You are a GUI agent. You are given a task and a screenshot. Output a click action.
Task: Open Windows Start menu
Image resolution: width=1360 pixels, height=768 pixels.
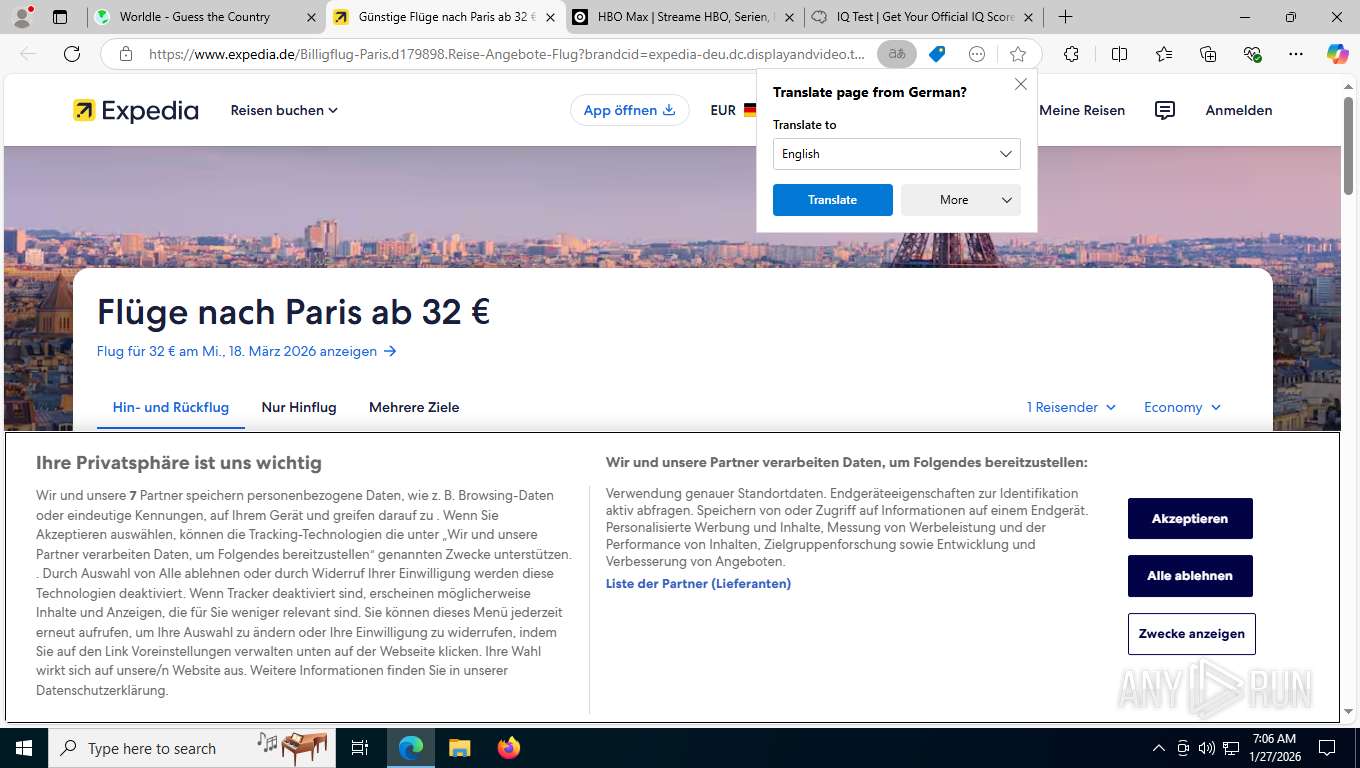[24, 748]
